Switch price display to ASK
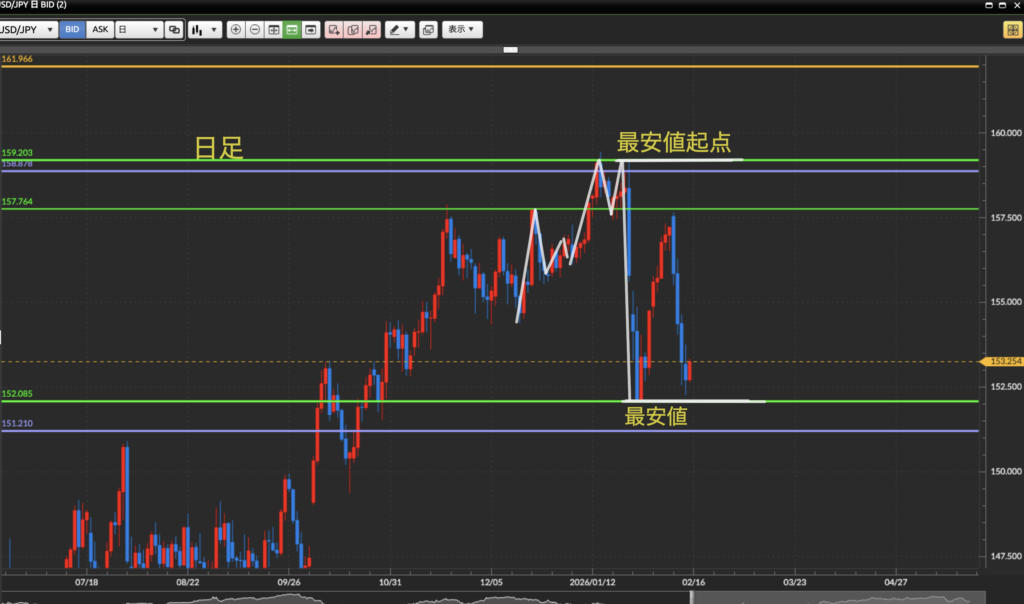 [x=100, y=30]
